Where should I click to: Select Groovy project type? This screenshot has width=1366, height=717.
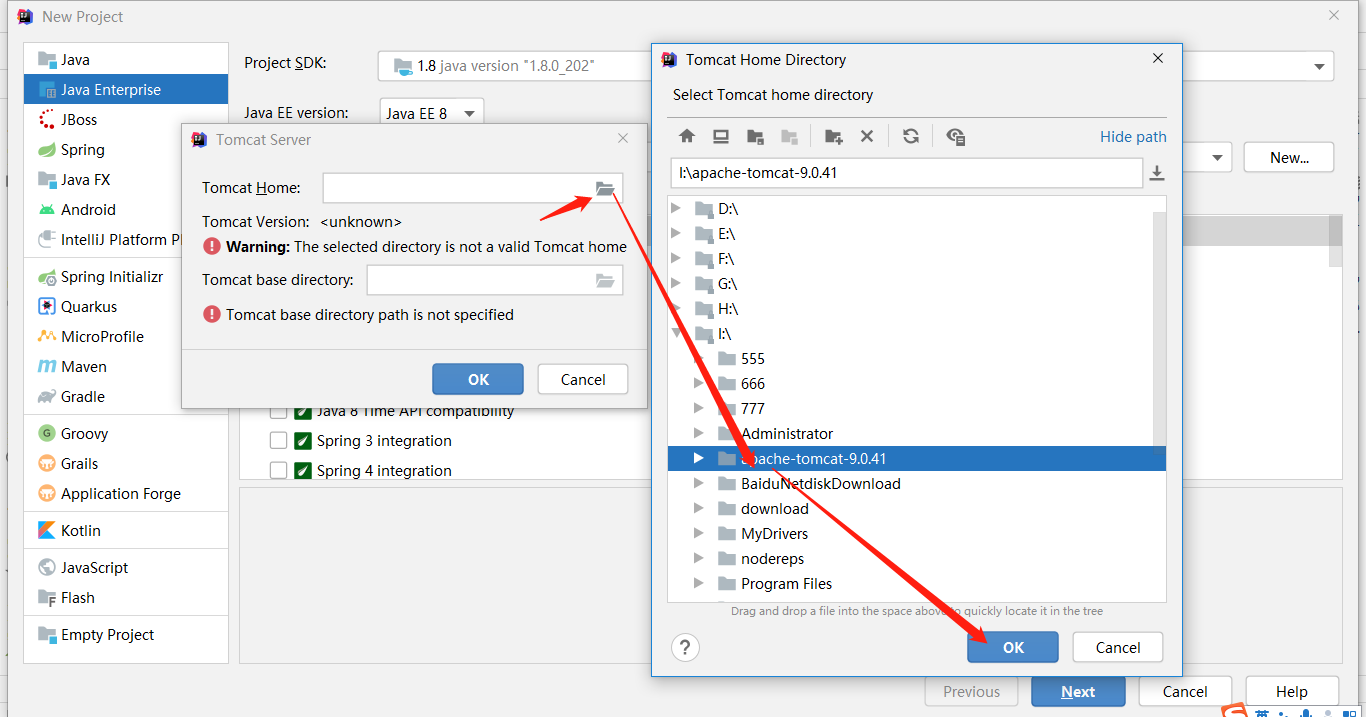click(x=126, y=434)
